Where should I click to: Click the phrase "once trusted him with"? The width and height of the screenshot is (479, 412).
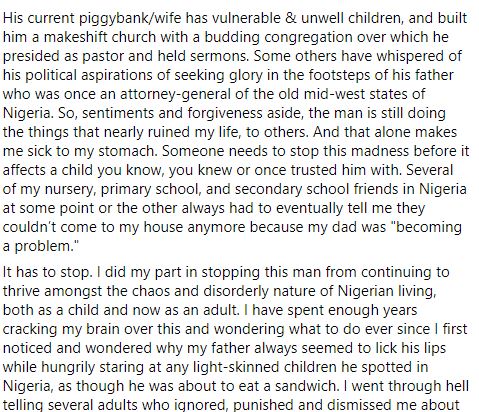pyautogui.click(x=327, y=170)
